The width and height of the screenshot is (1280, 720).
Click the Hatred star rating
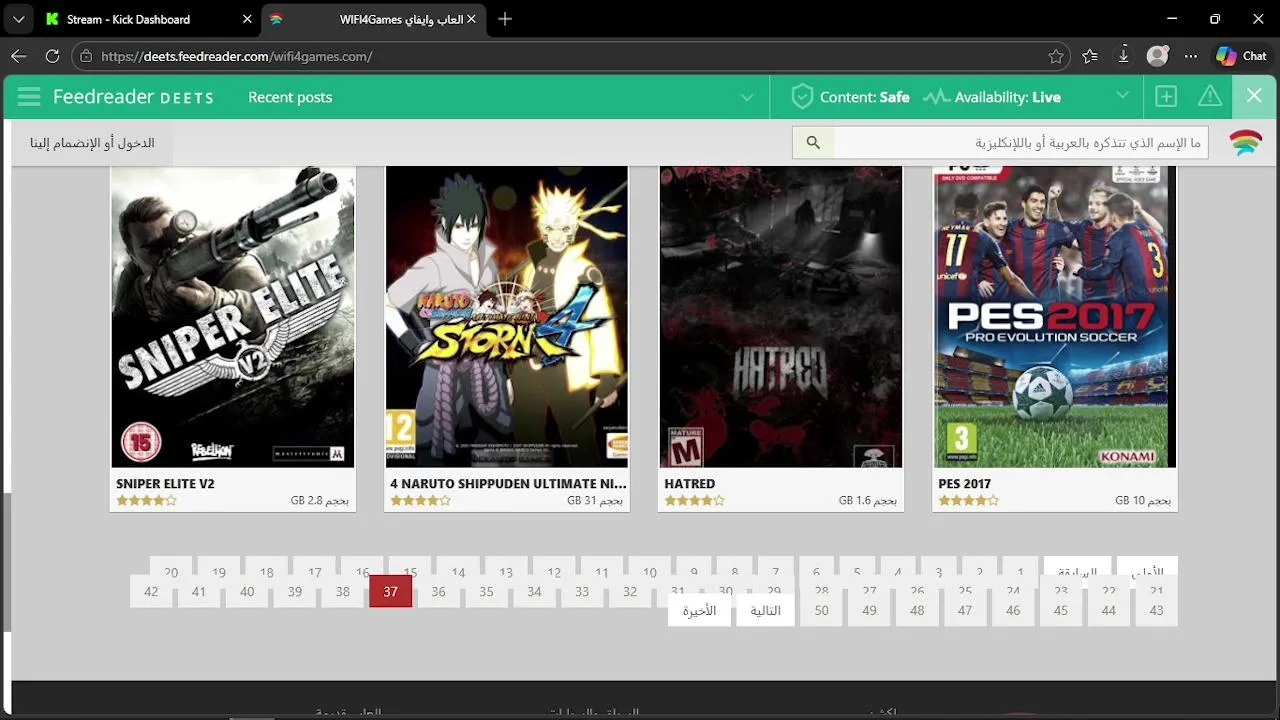point(694,500)
